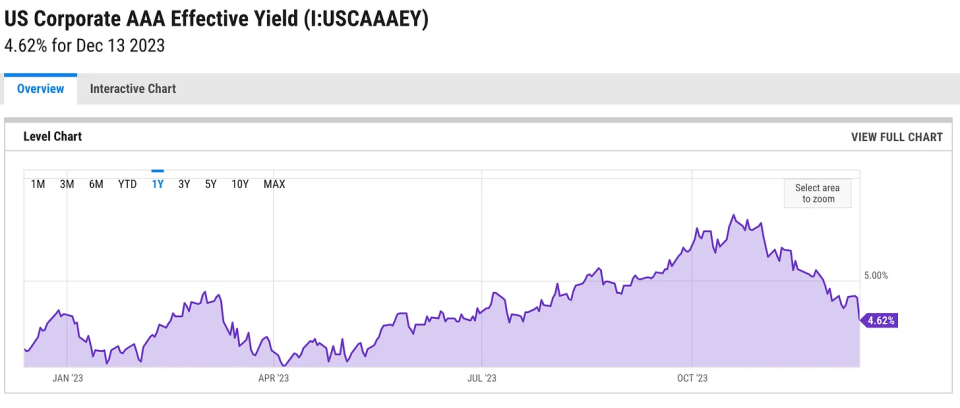Click the APR '23 axis label
This screenshot has height=408, width=960.
tap(274, 379)
